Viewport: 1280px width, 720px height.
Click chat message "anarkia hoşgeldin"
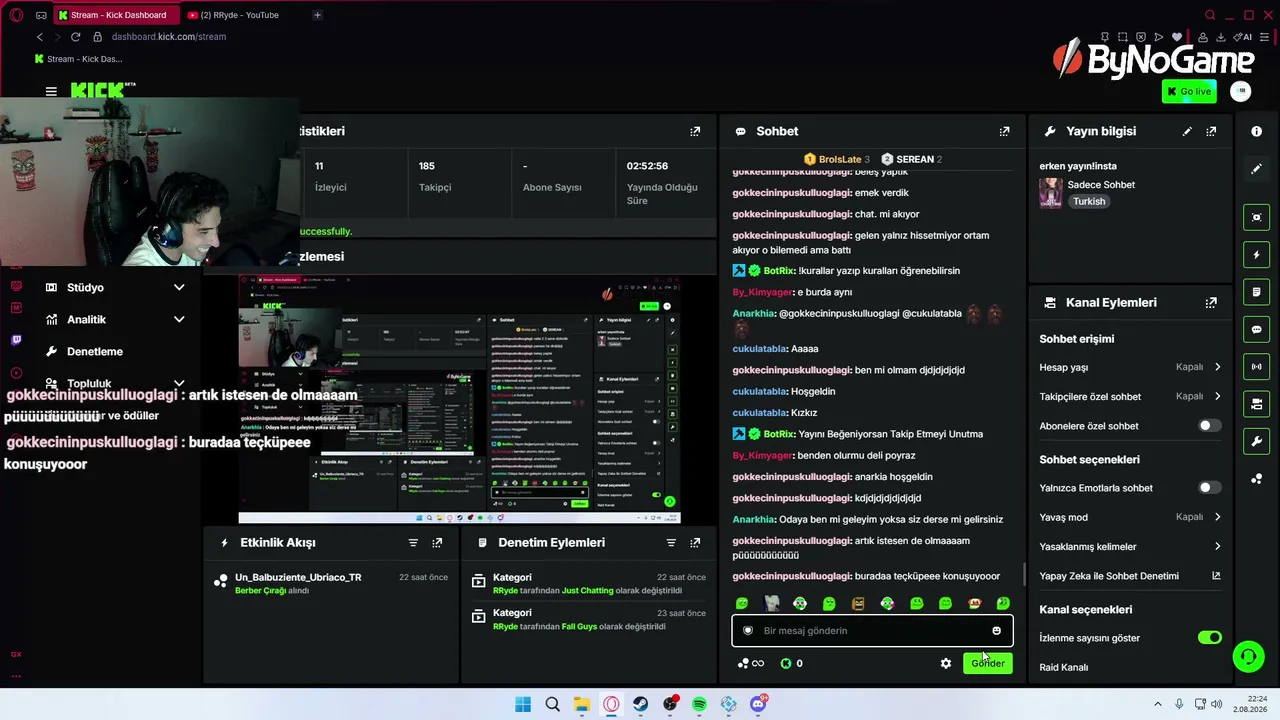coord(894,477)
